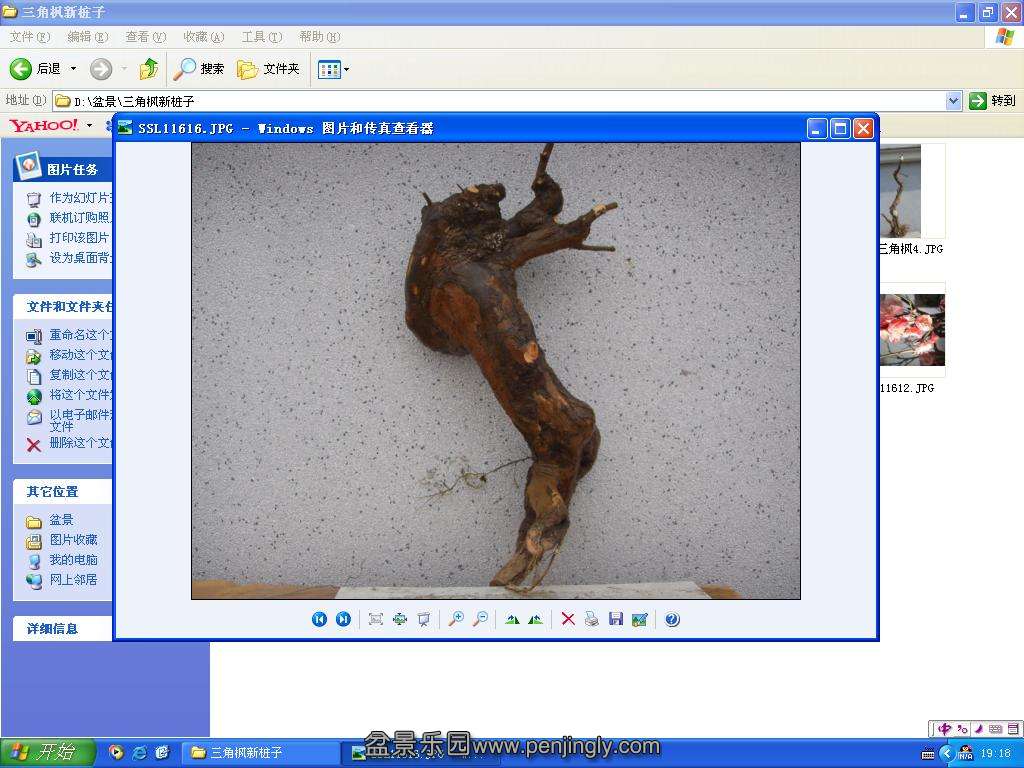Image resolution: width=1024 pixels, height=768 pixels.
Task: Launch Internet Explorer from quick launch
Action: tap(139, 752)
